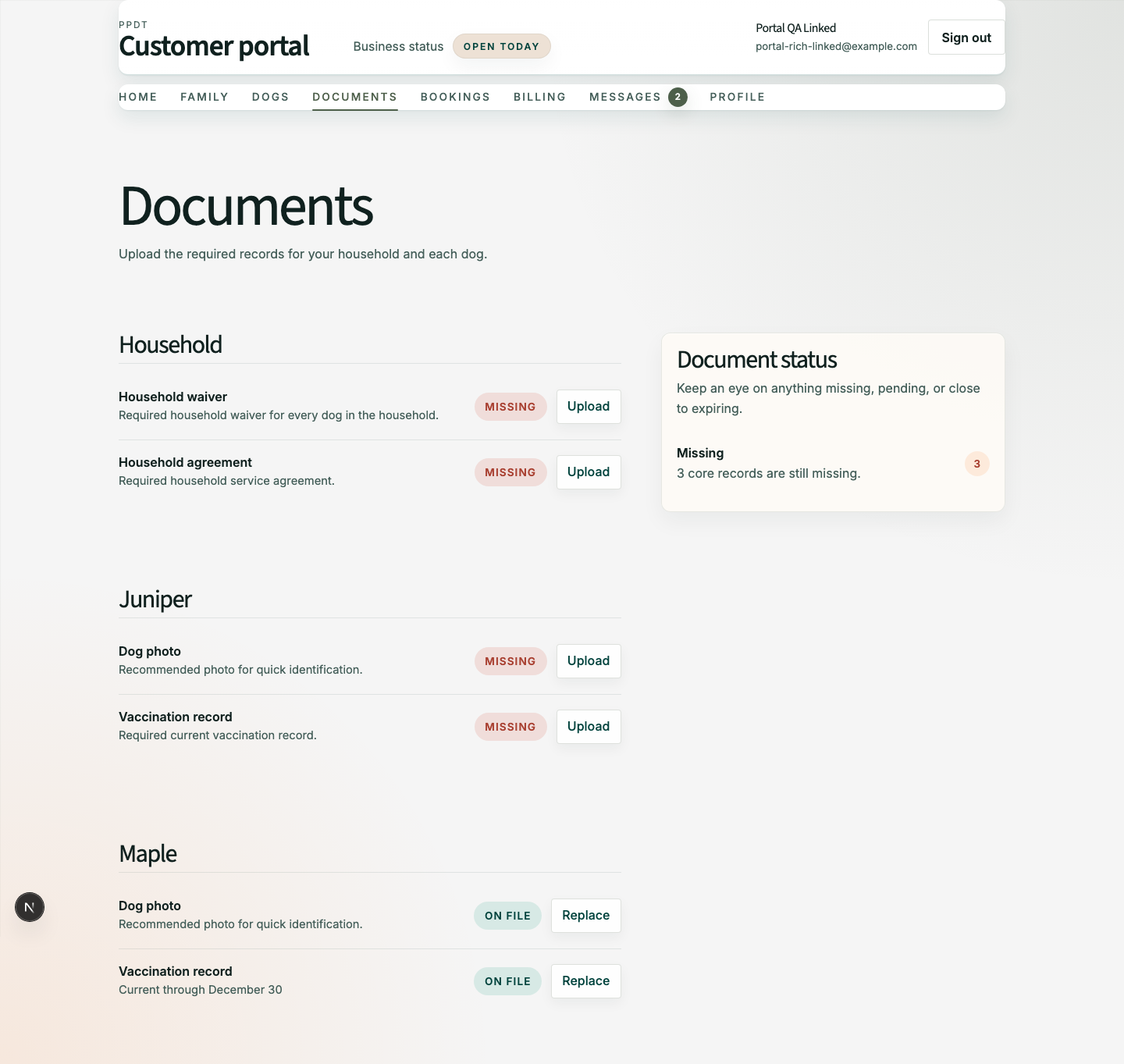Image resolution: width=1124 pixels, height=1064 pixels.
Task: Switch to the Dogs tab
Action: (270, 97)
